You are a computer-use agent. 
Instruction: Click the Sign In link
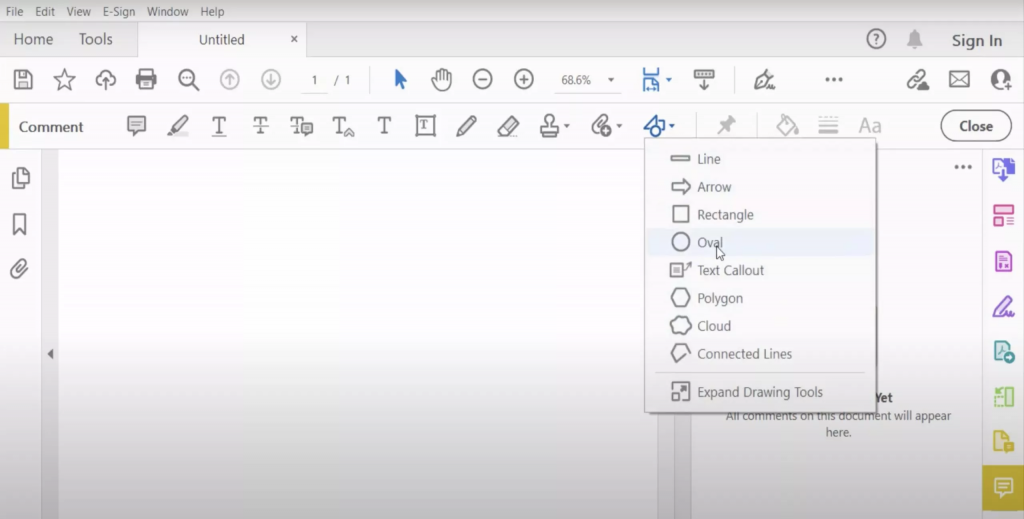(x=976, y=40)
